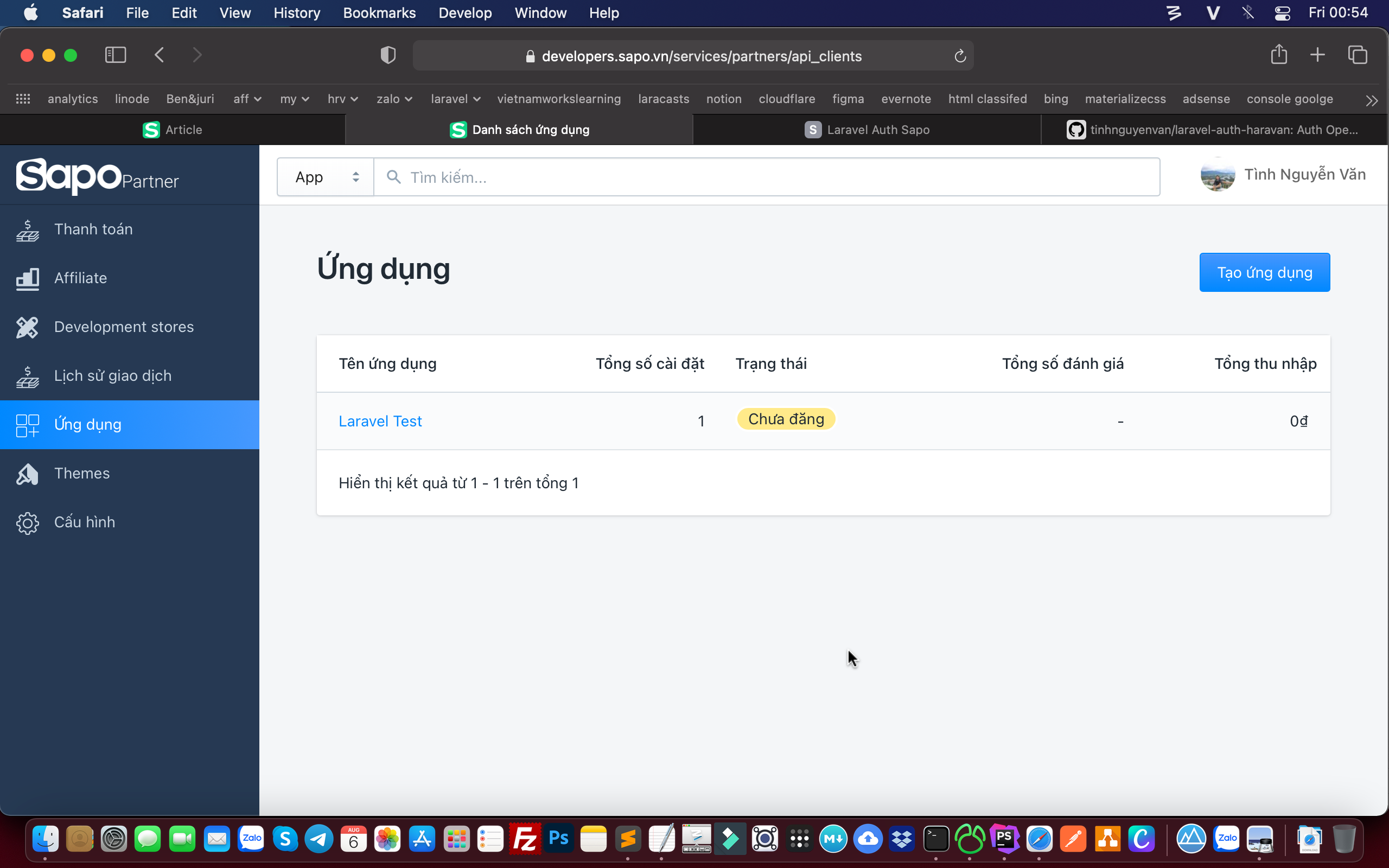Screen dimensions: 1389x868
Task: Open Development stores section
Action: coord(124,327)
